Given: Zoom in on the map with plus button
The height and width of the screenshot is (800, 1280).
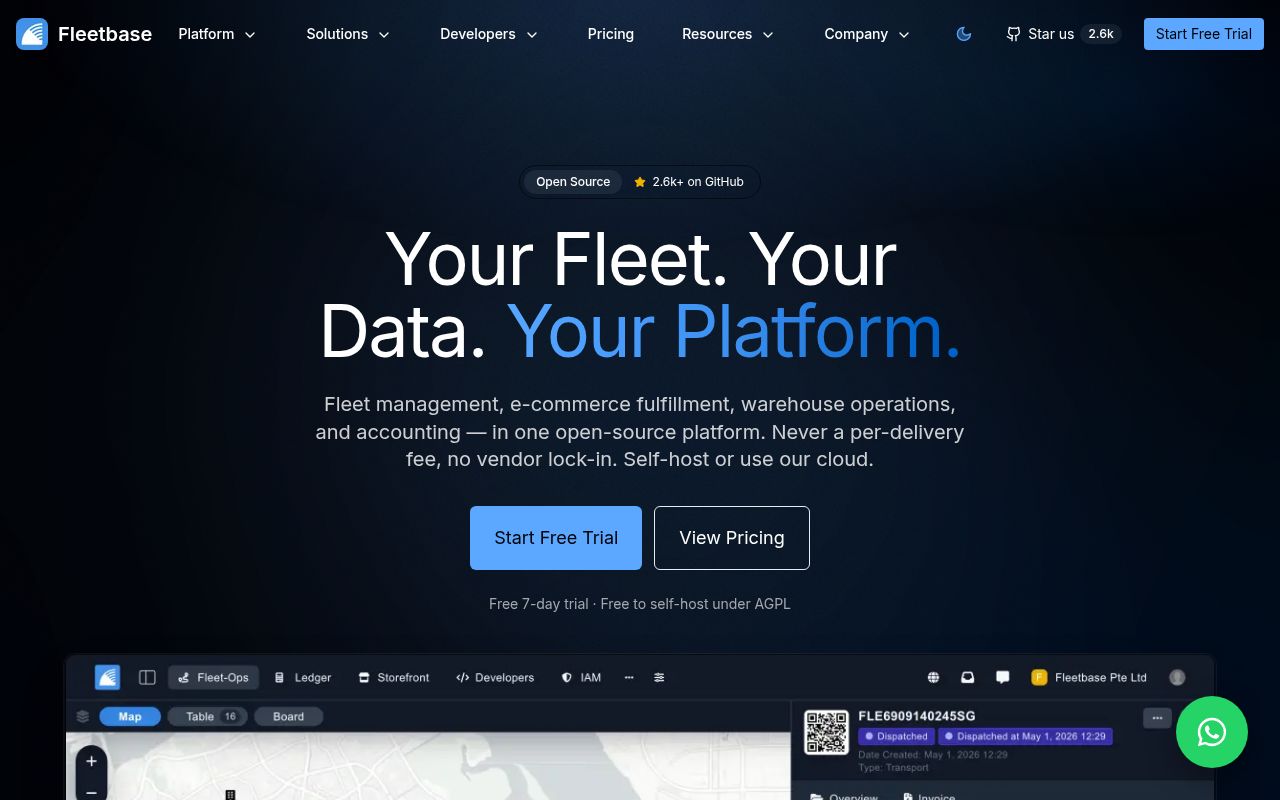Looking at the screenshot, I should click(91, 761).
